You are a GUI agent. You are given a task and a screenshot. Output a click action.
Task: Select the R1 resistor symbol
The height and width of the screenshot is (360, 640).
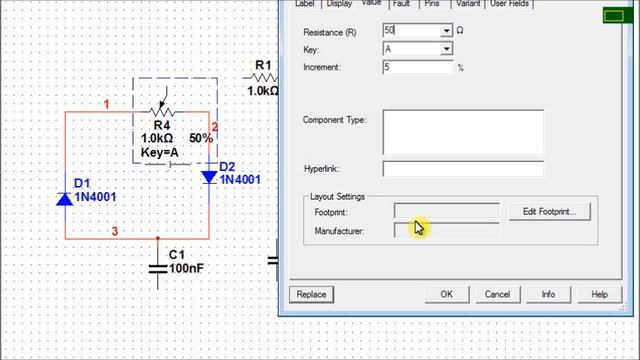pos(261,77)
